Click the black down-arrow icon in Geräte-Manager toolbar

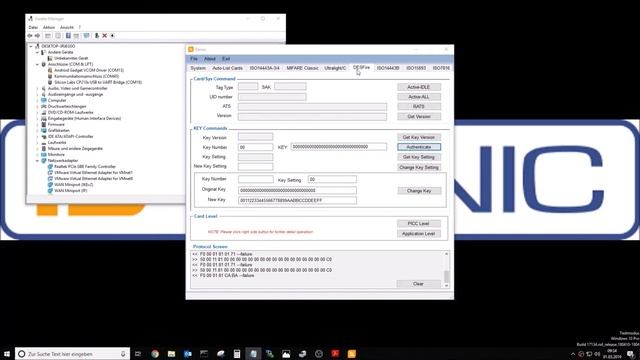pyautogui.click(x=112, y=36)
